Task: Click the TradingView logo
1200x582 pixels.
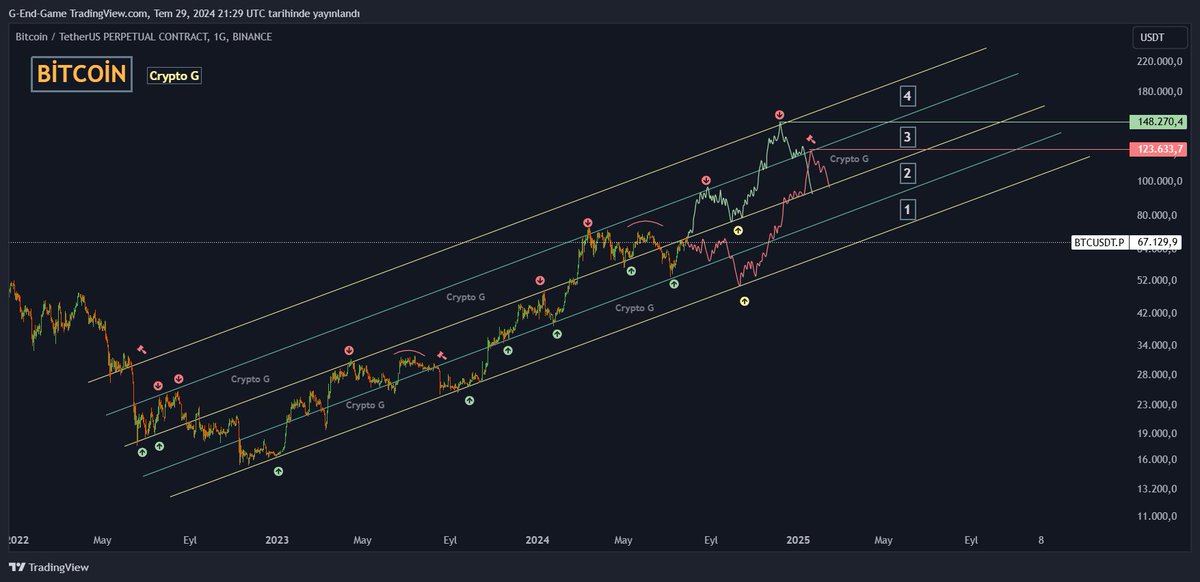Action: 48,567
